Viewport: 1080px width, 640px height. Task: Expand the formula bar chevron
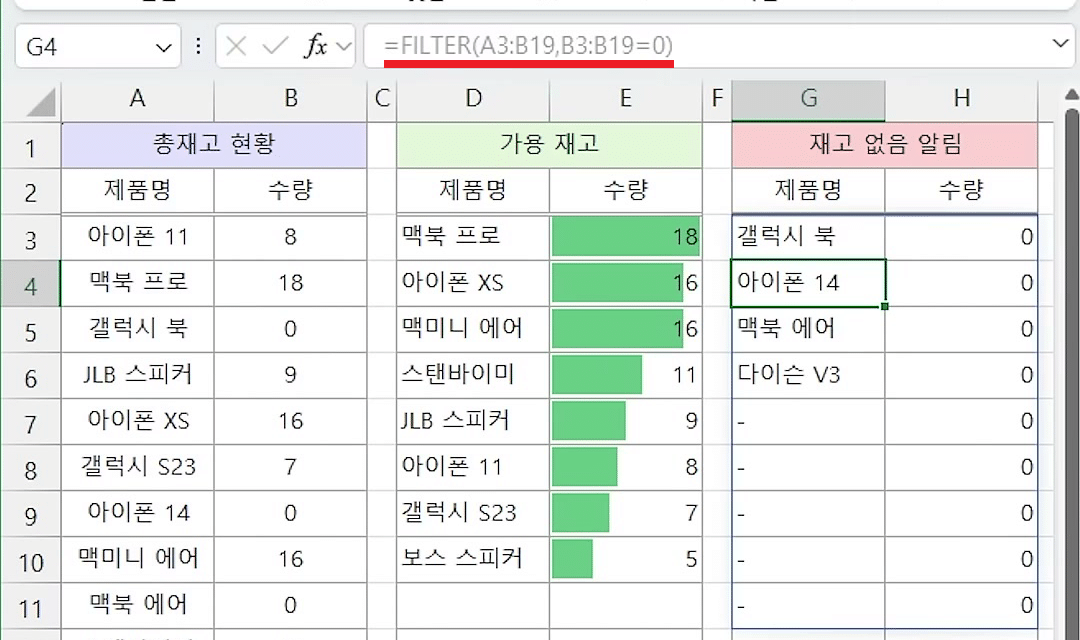point(1061,44)
